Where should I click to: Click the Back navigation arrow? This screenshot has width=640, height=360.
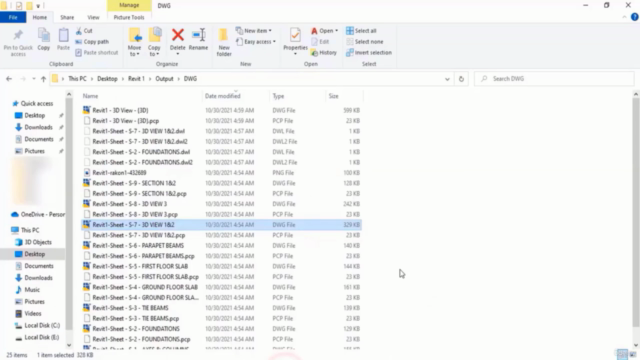(x=9, y=79)
